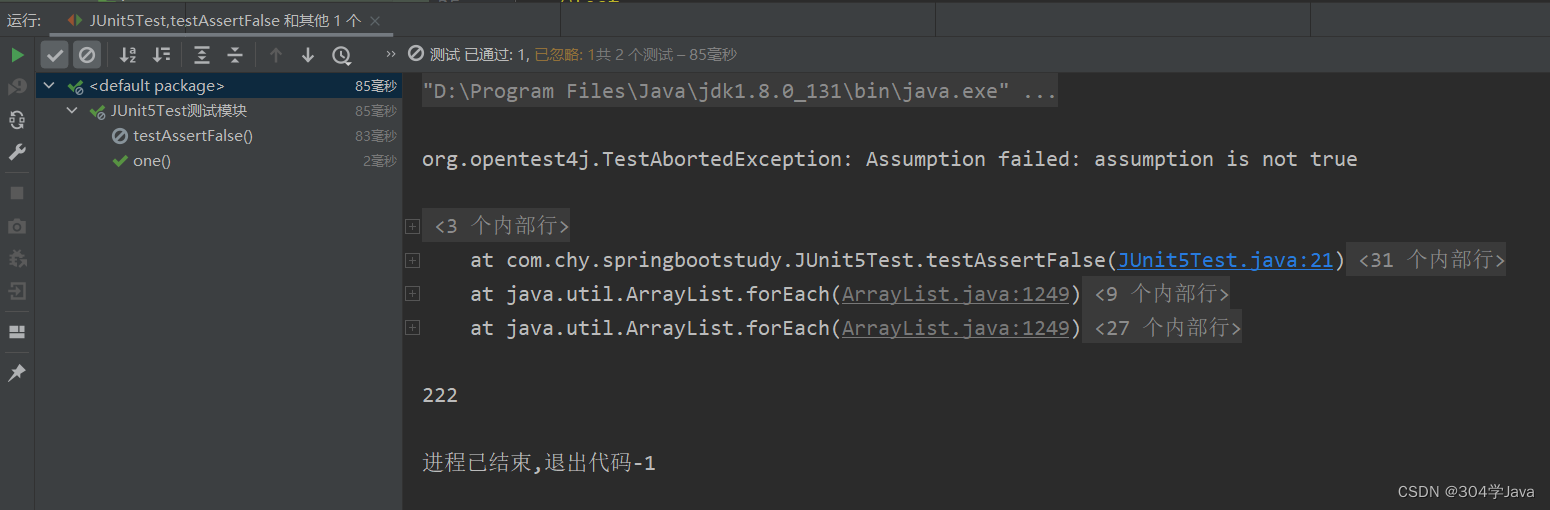The image size is (1550, 510).
Task: Click the 2毫秒 duration of one()
Action: tap(380, 161)
